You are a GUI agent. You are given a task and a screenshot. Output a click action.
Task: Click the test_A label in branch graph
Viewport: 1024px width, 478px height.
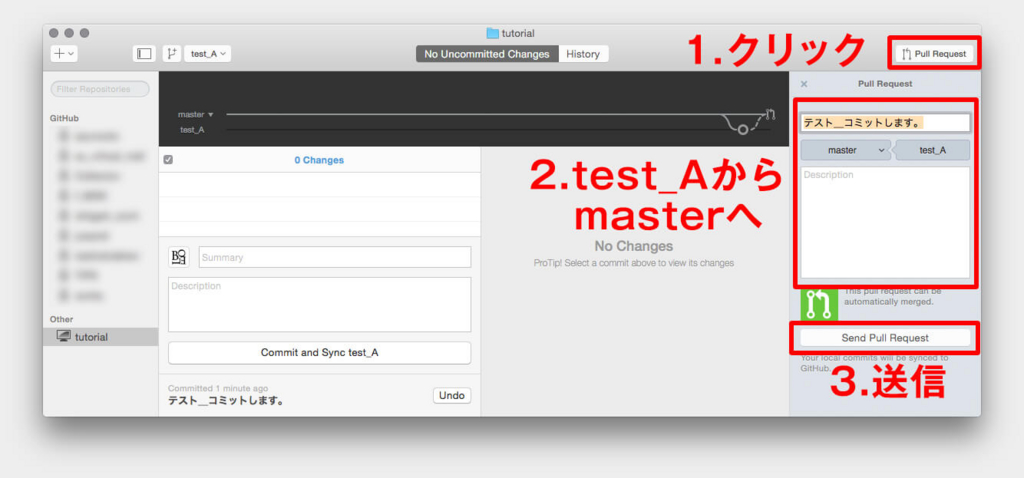(x=192, y=130)
